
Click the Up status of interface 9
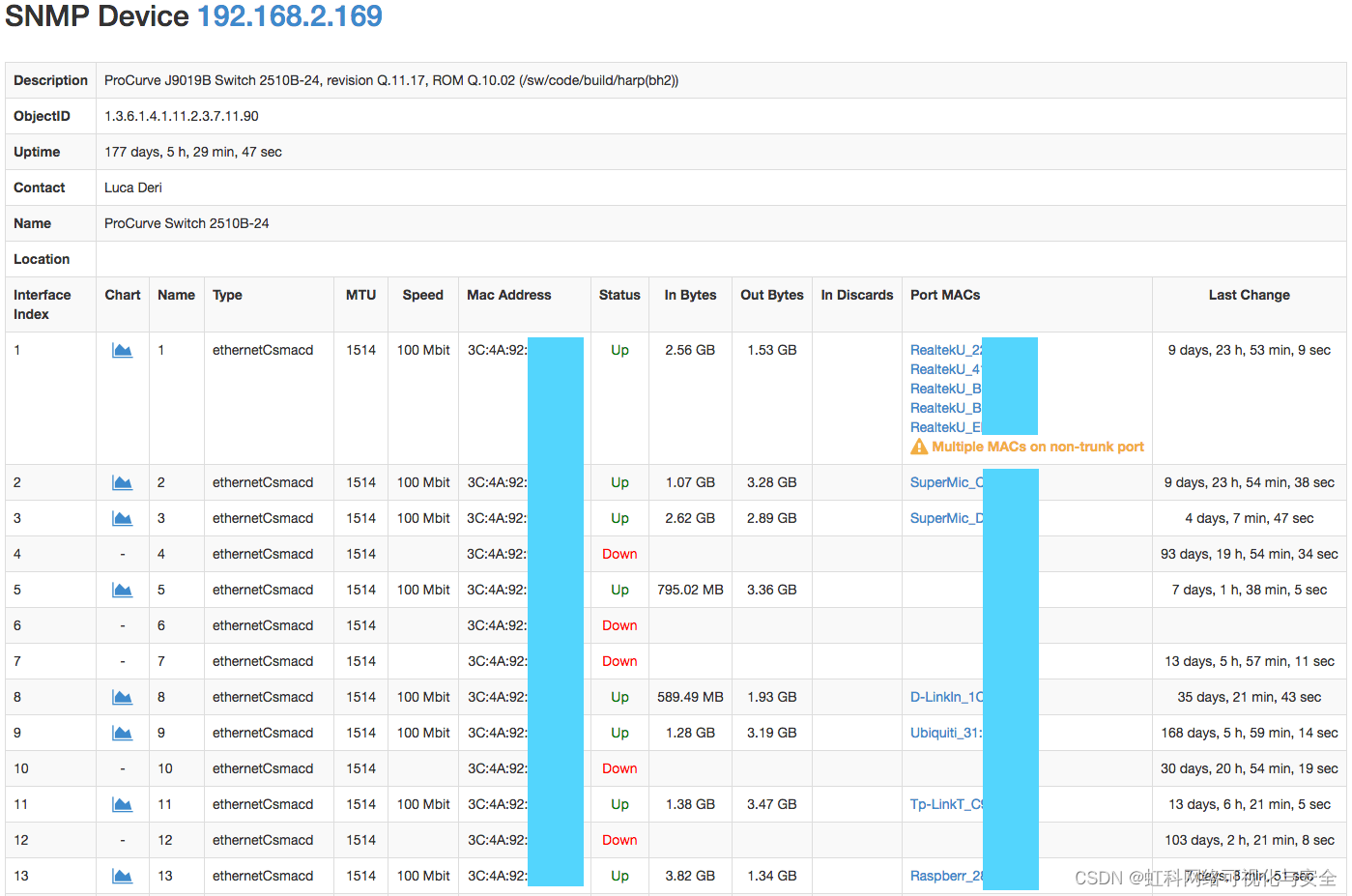(x=619, y=733)
